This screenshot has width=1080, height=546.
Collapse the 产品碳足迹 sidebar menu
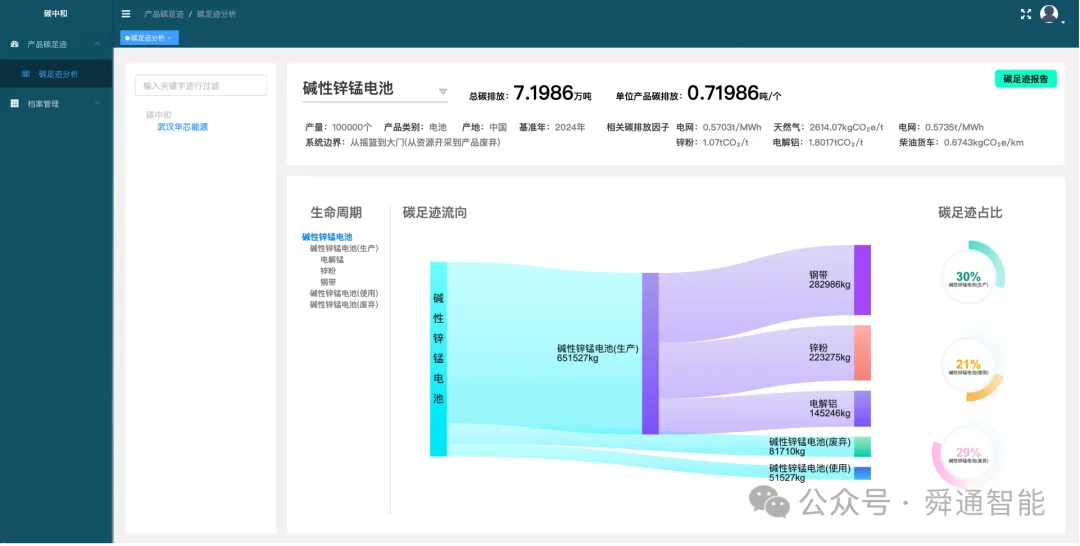pyautogui.click(x=97, y=44)
